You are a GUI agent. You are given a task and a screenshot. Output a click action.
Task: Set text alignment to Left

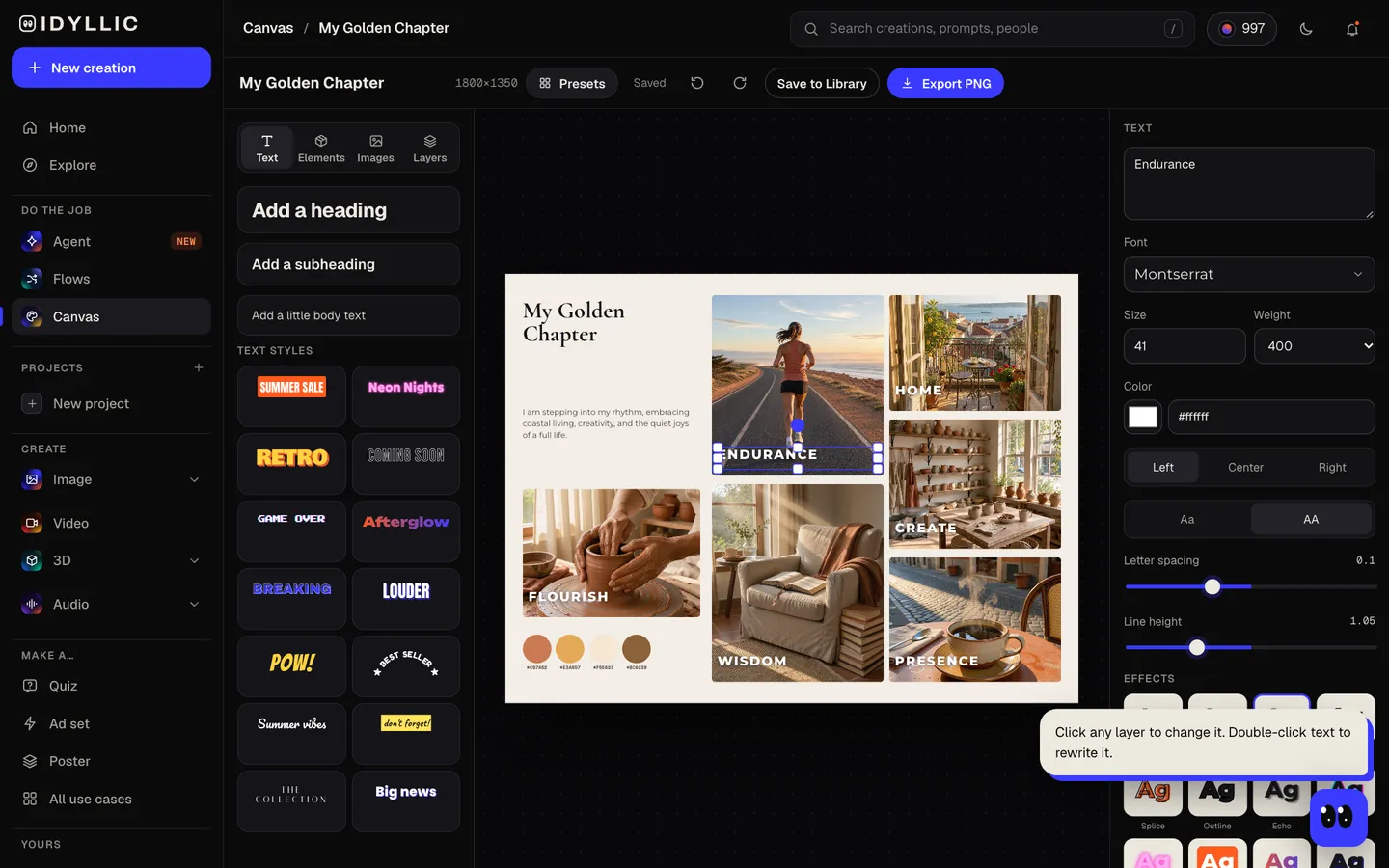click(x=1163, y=467)
